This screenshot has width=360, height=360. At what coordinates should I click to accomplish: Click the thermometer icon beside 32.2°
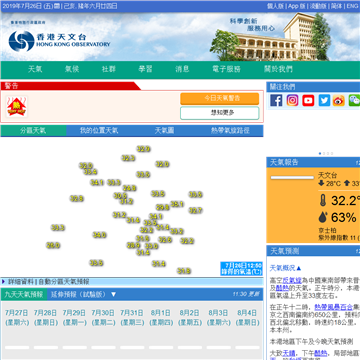(x=322, y=201)
